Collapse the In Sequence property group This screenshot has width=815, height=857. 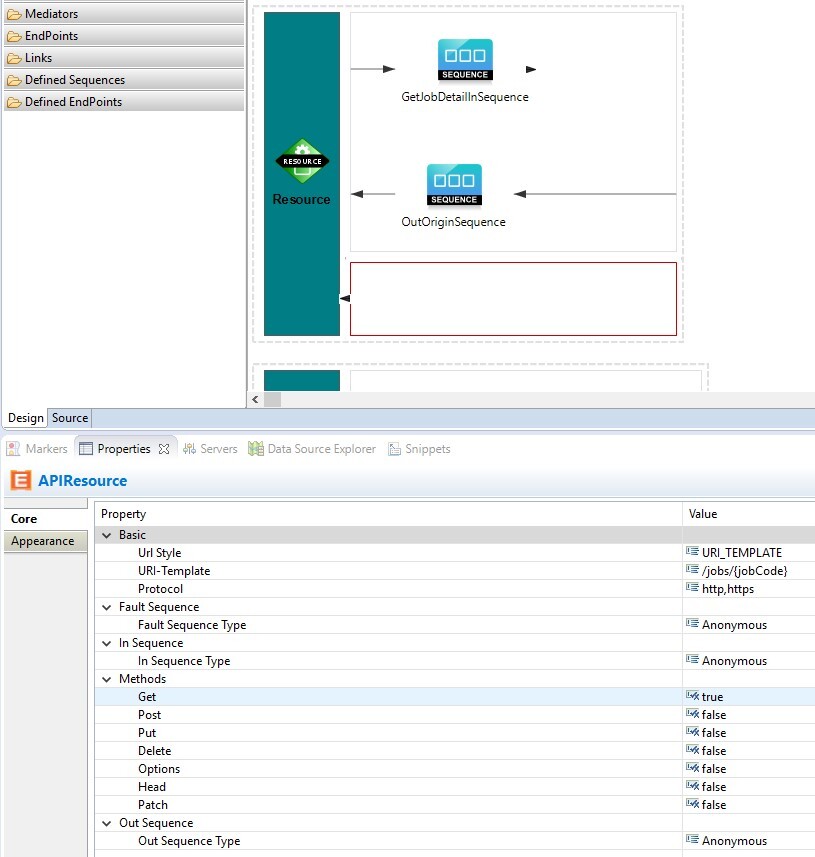(x=107, y=643)
